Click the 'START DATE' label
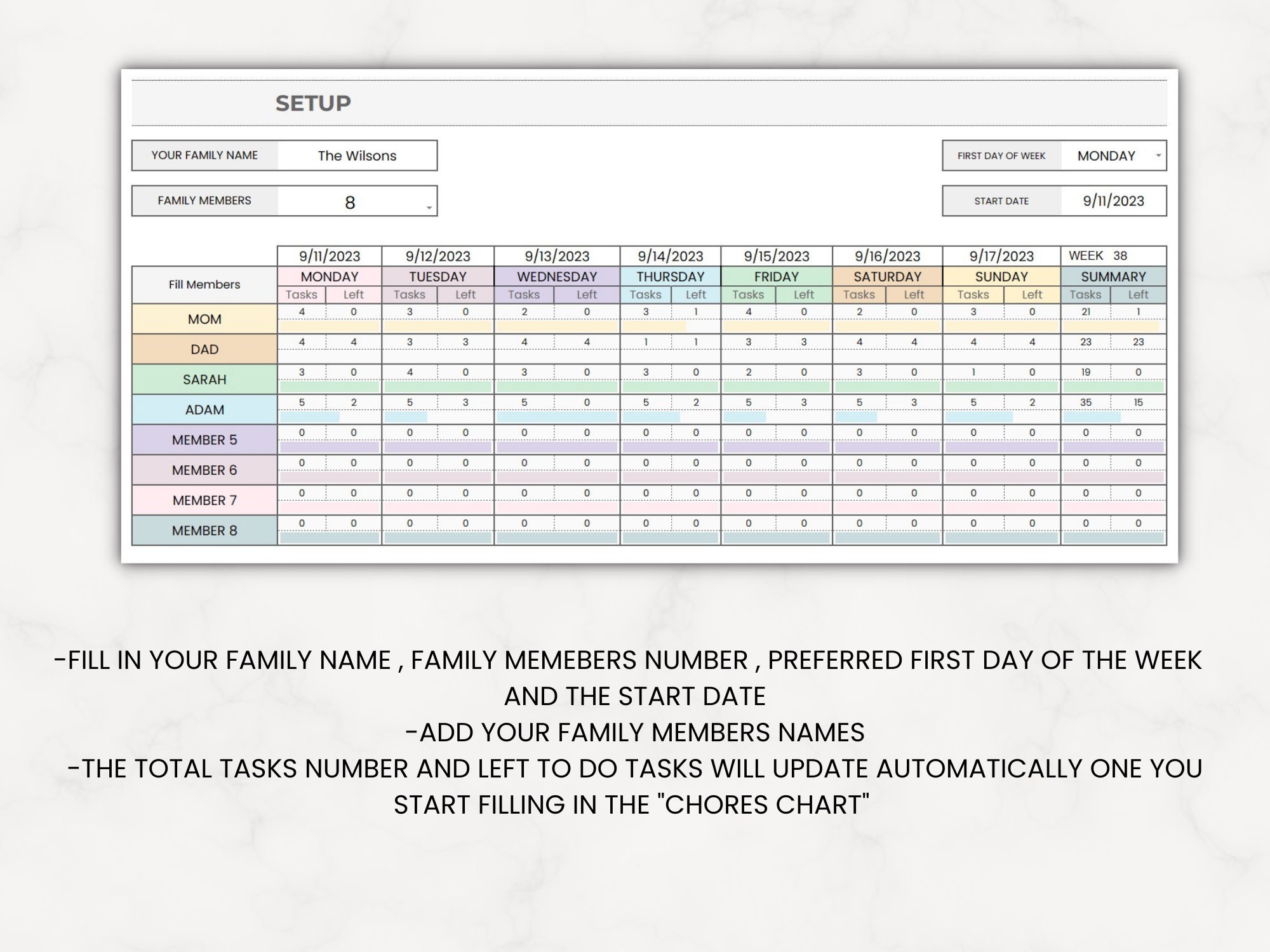This screenshot has height=952, width=1270. click(x=1001, y=201)
